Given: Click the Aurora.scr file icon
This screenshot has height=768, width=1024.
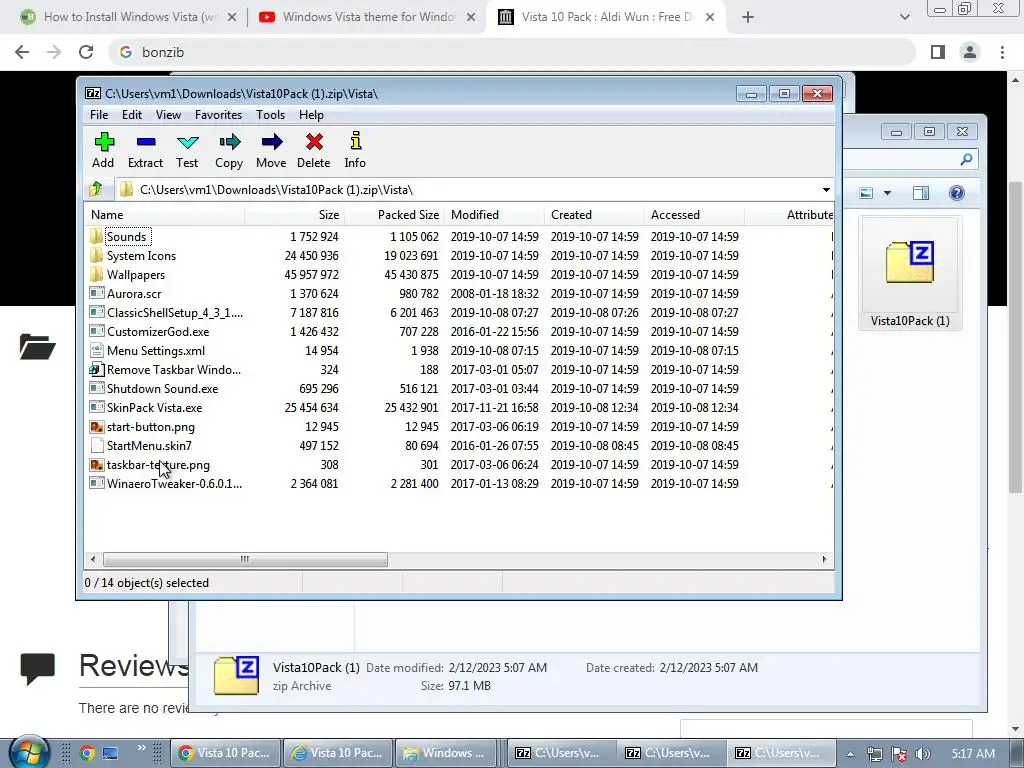Looking at the screenshot, I should pyautogui.click(x=97, y=293).
